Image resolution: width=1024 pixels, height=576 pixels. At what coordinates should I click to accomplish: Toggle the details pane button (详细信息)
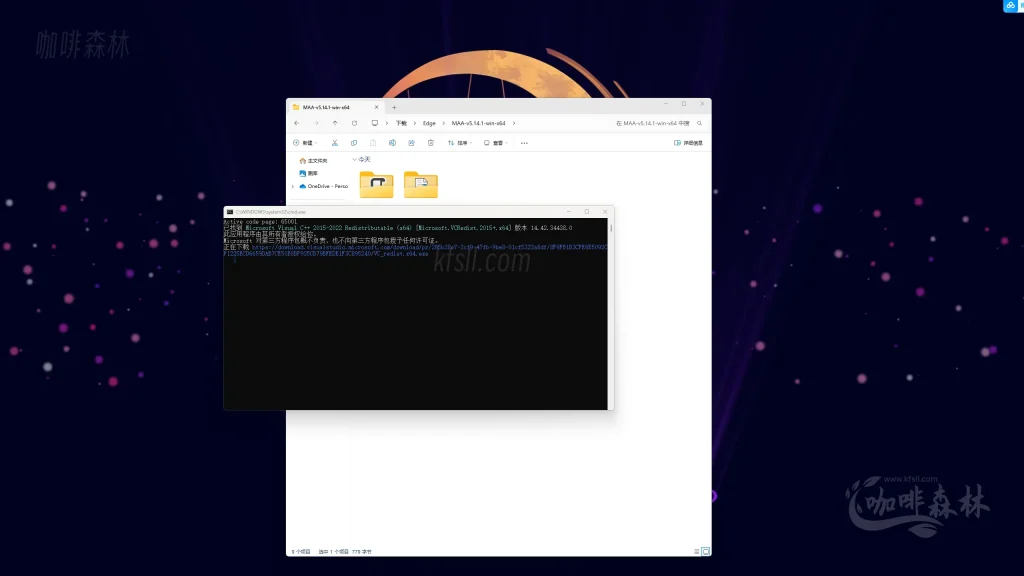[688, 143]
